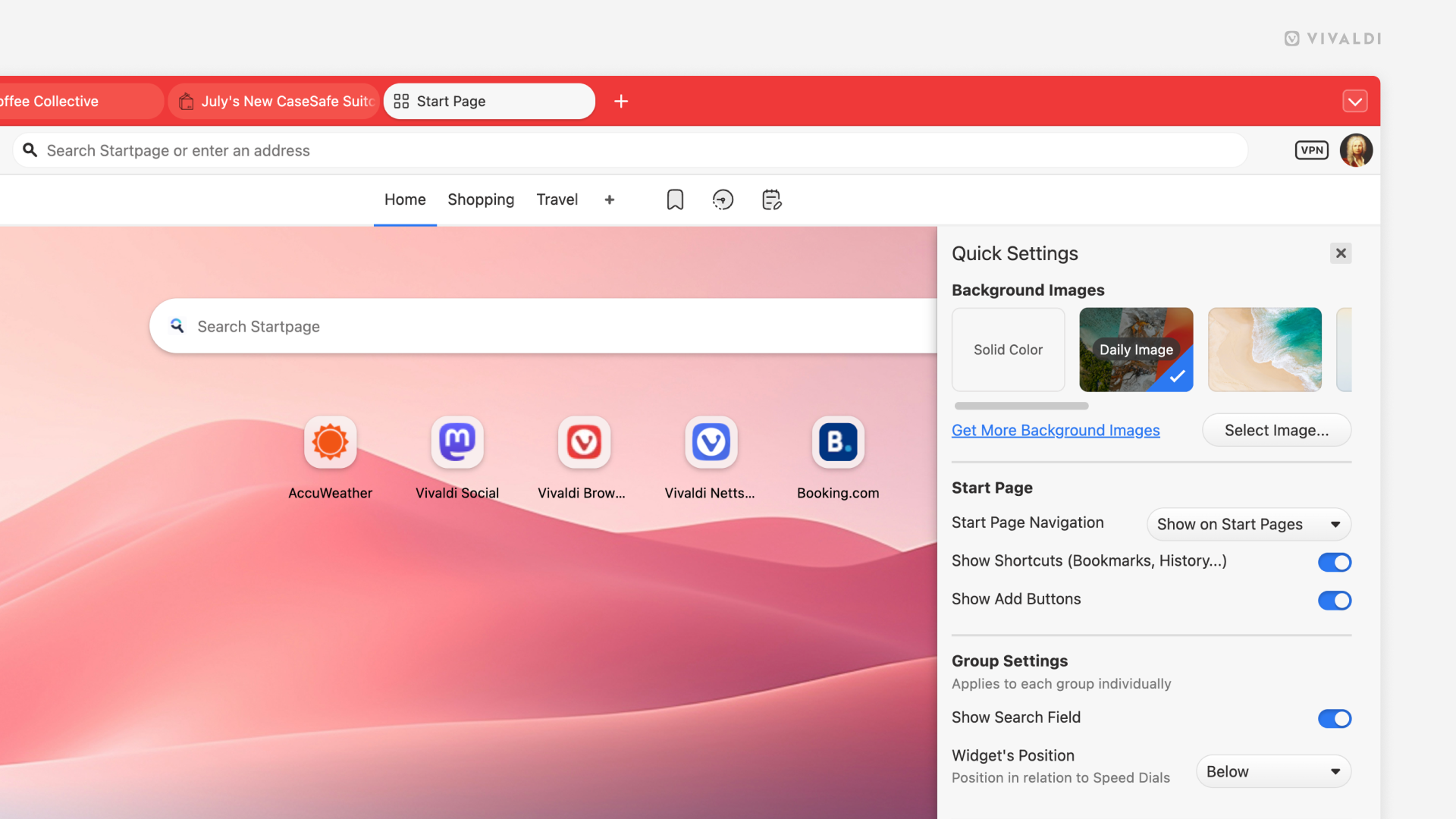Open the Vivaldi profile avatar menu
This screenshot has height=819, width=1456.
point(1357,150)
